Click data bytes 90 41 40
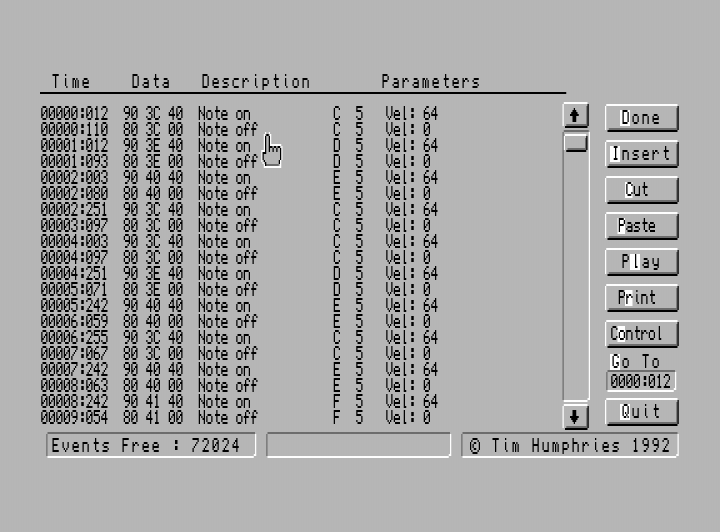Screen dimensions: 720x532 [x=153, y=401]
